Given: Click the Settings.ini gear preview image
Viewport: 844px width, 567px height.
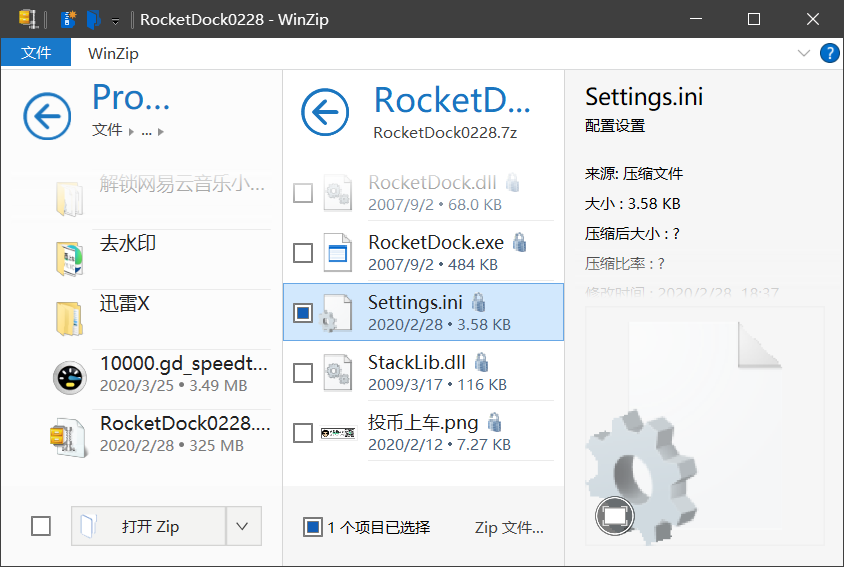Looking at the screenshot, I should coord(704,426).
